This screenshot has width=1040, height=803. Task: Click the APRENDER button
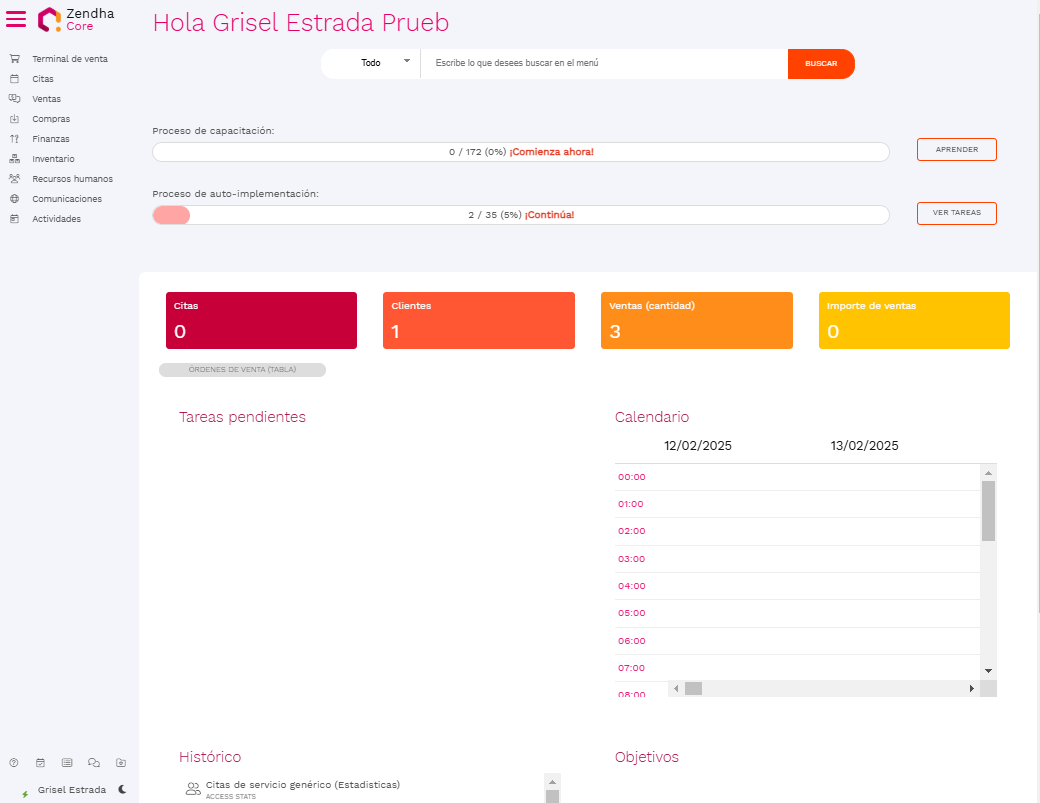pos(956,150)
